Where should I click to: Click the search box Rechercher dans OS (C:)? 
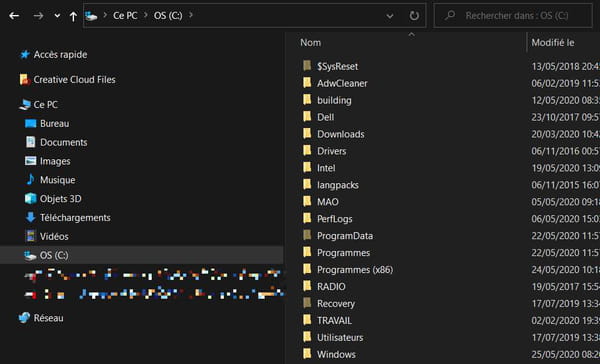513,16
